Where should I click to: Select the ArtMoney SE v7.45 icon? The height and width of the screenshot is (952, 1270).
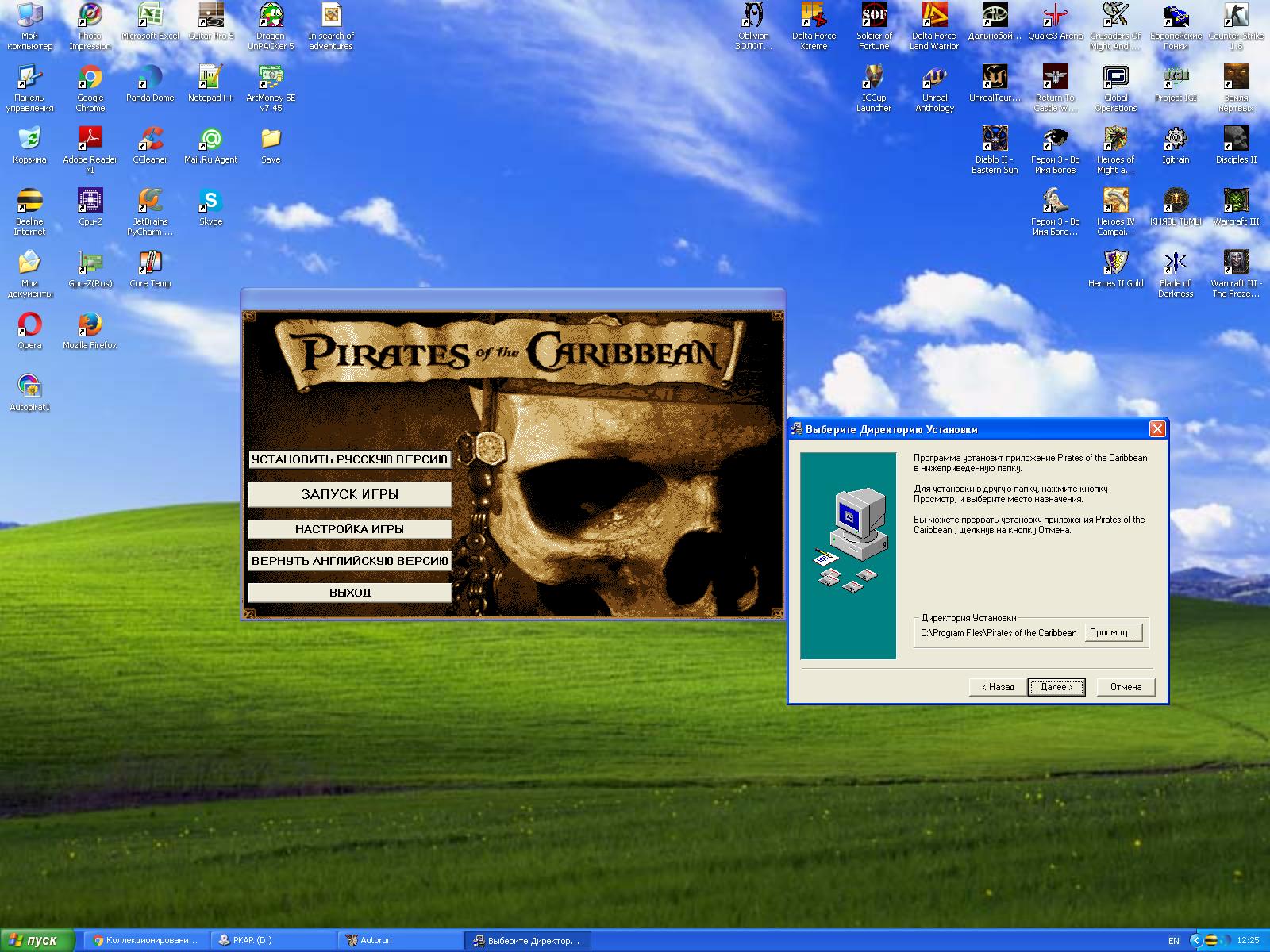tap(271, 88)
